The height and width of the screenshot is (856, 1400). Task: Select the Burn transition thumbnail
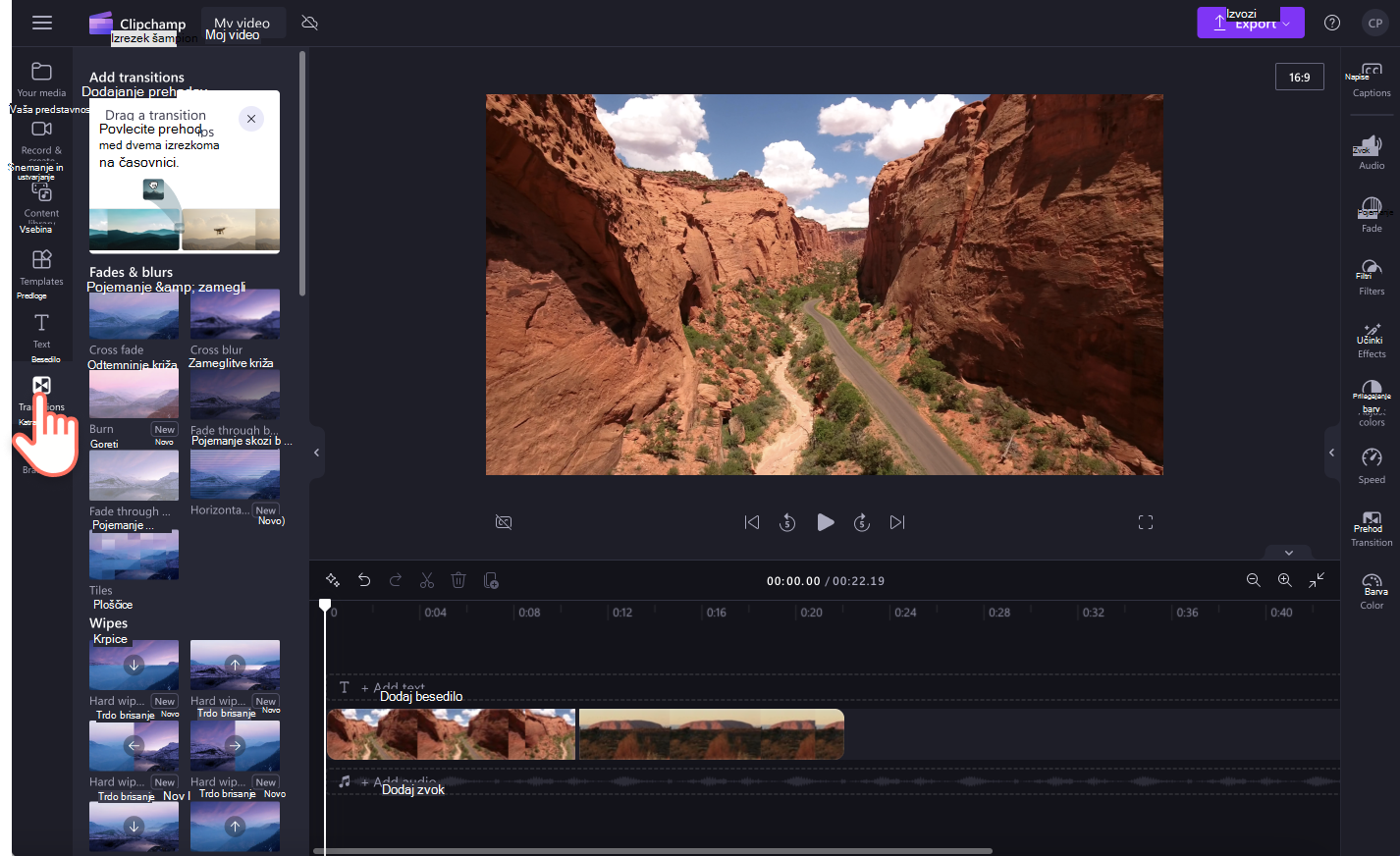[x=134, y=395]
